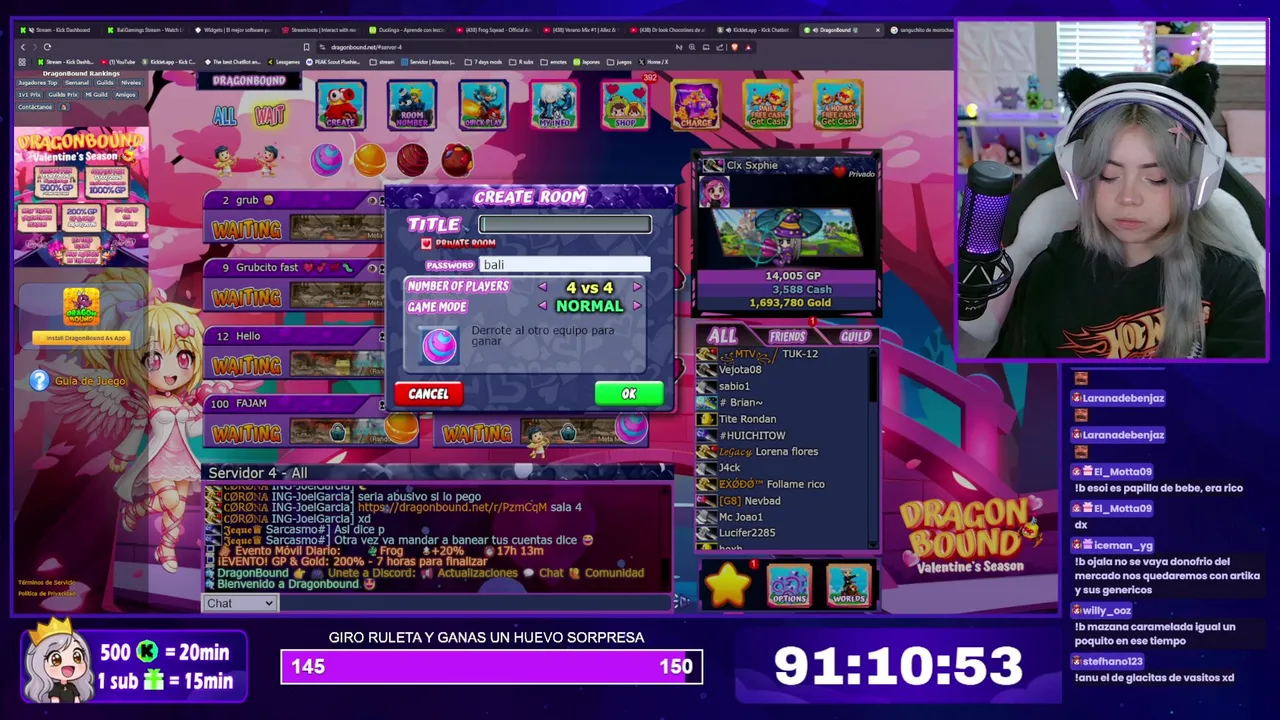The height and width of the screenshot is (720, 1280).
Task: Decrease number of players with left arrow
Action: pyautogui.click(x=543, y=287)
